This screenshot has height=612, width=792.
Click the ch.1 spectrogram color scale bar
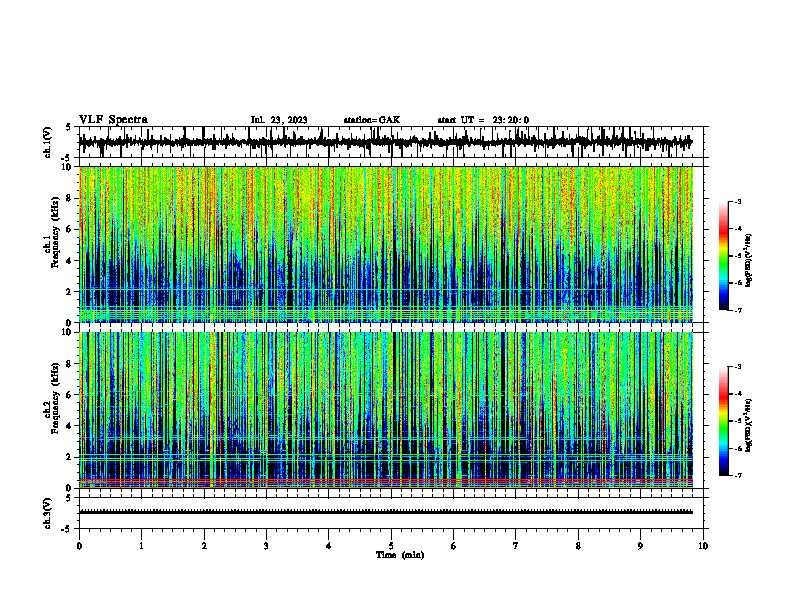point(723,256)
